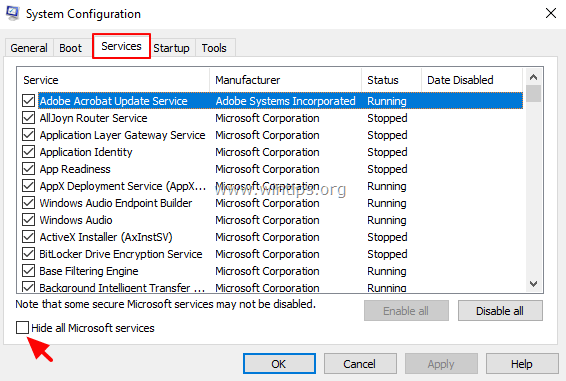Sort by the Service column header
566x381 pixels.
(113, 80)
